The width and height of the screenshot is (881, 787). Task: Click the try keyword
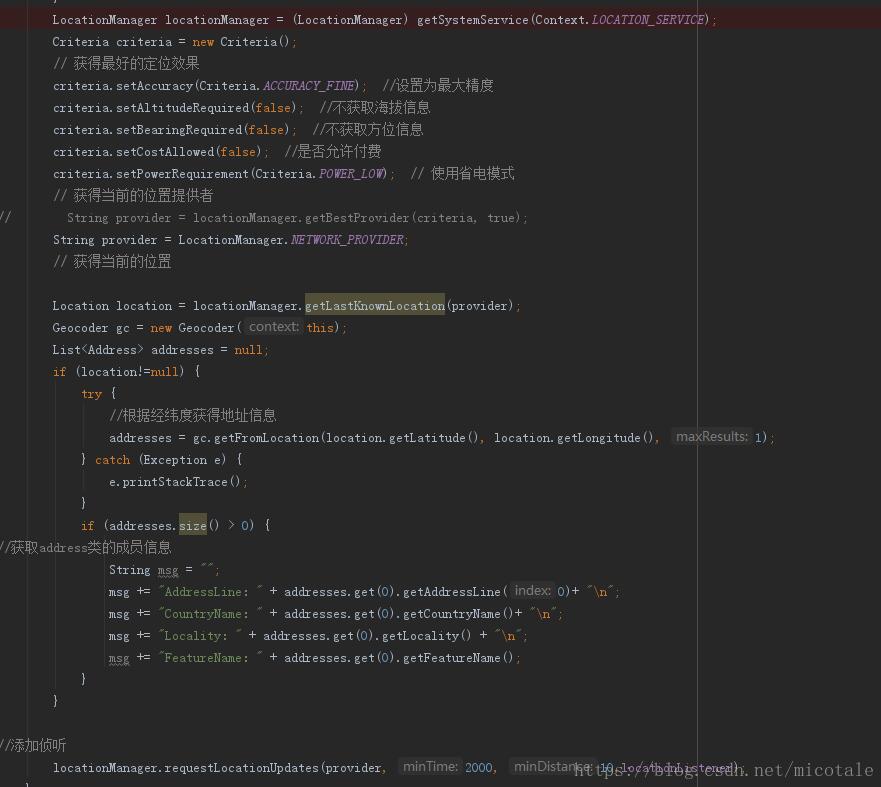point(92,394)
